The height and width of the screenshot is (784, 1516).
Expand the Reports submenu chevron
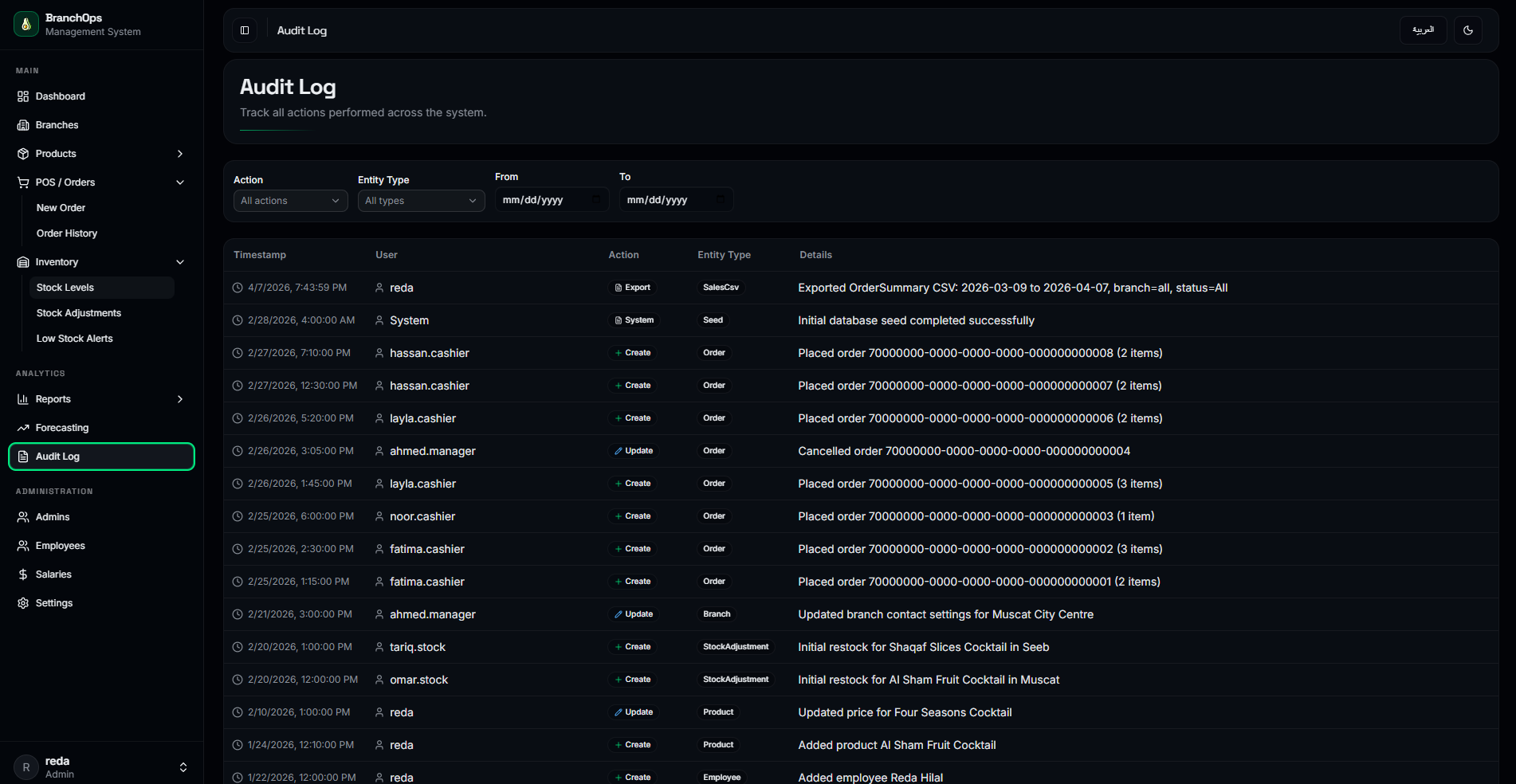pyautogui.click(x=180, y=399)
